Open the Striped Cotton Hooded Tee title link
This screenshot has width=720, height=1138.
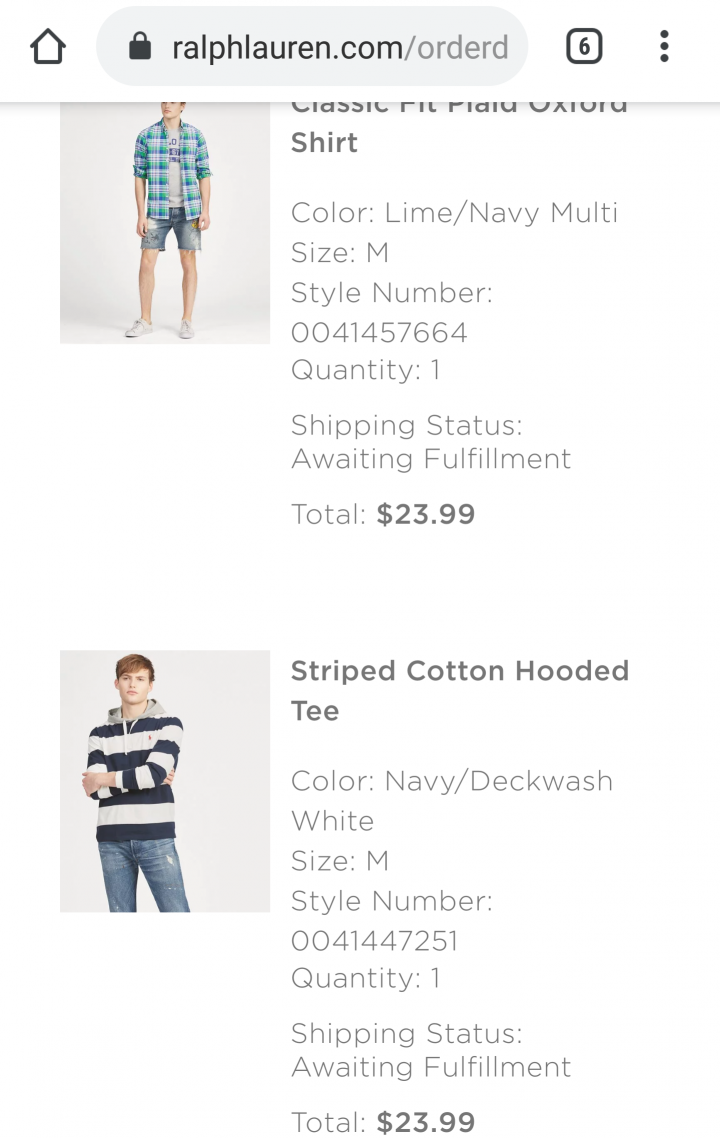(459, 690)
